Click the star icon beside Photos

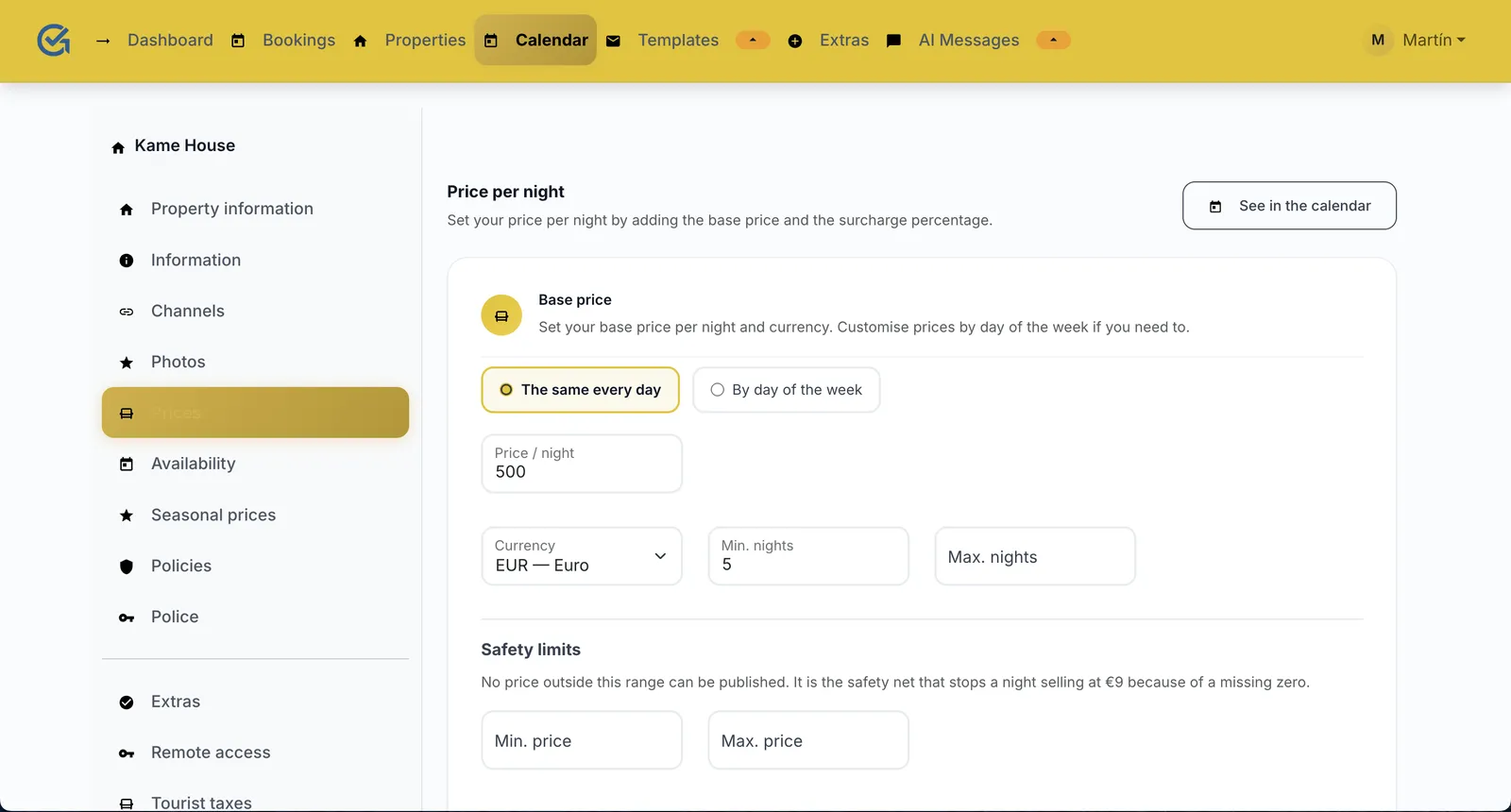[127, 363]
